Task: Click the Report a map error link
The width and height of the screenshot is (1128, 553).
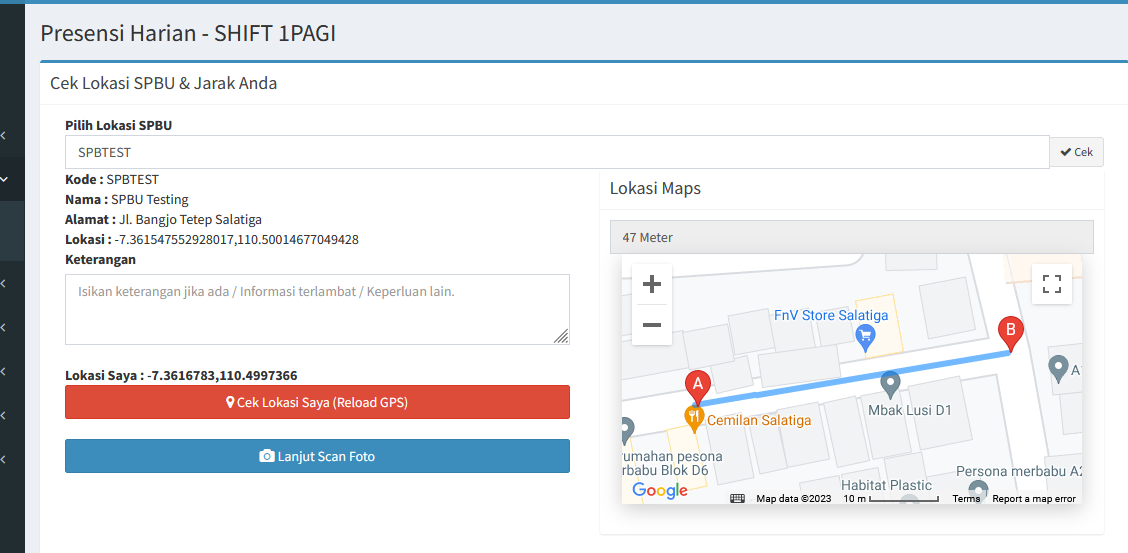Action: click(x=1034, y=498)
